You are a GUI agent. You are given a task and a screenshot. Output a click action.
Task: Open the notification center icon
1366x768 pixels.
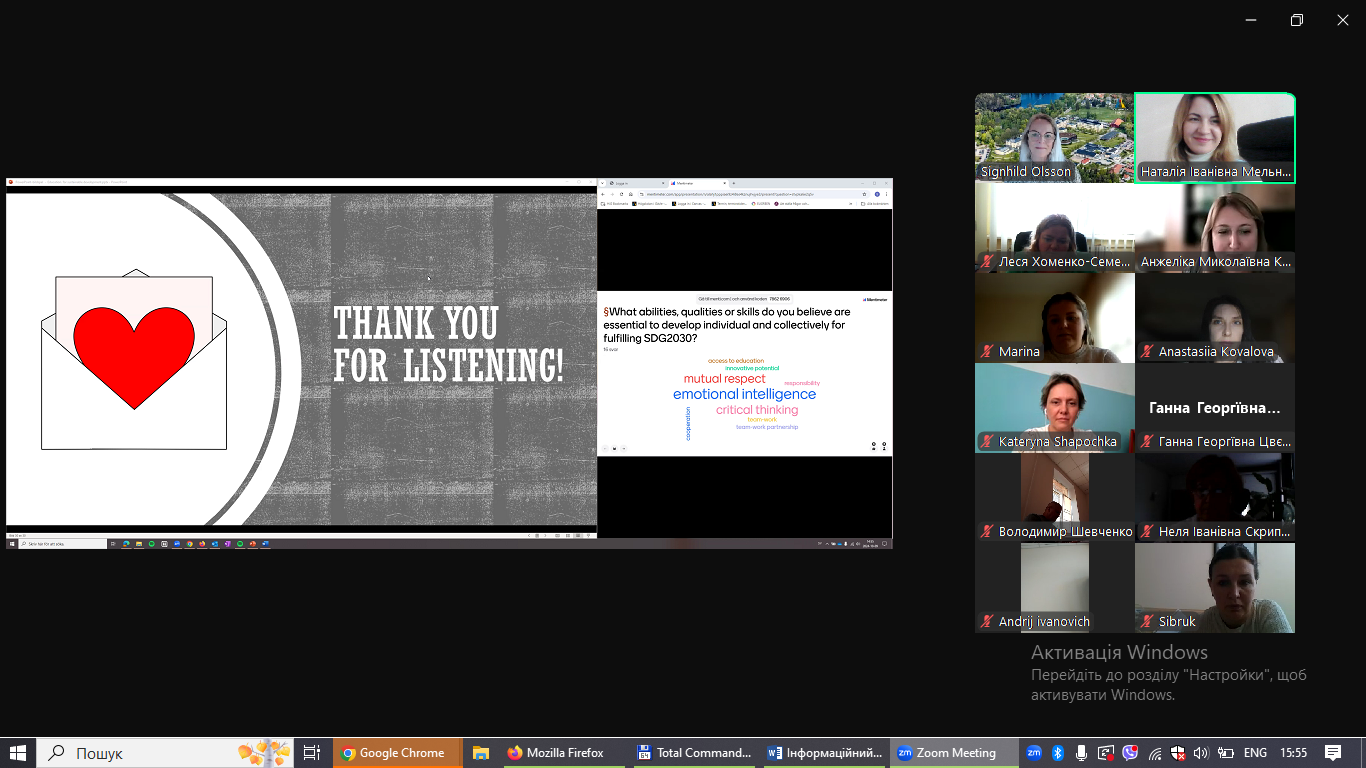[x=1333, y=753]
